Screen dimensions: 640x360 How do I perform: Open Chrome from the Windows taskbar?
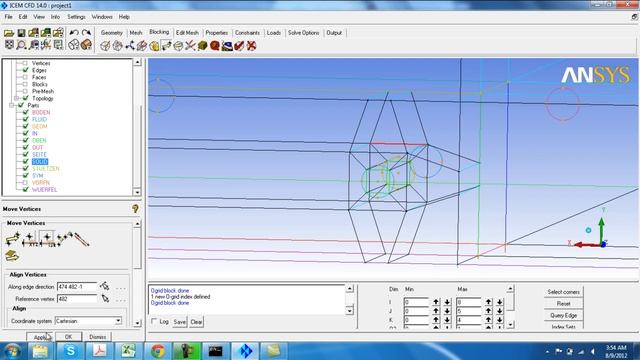(x=158, y=351)
